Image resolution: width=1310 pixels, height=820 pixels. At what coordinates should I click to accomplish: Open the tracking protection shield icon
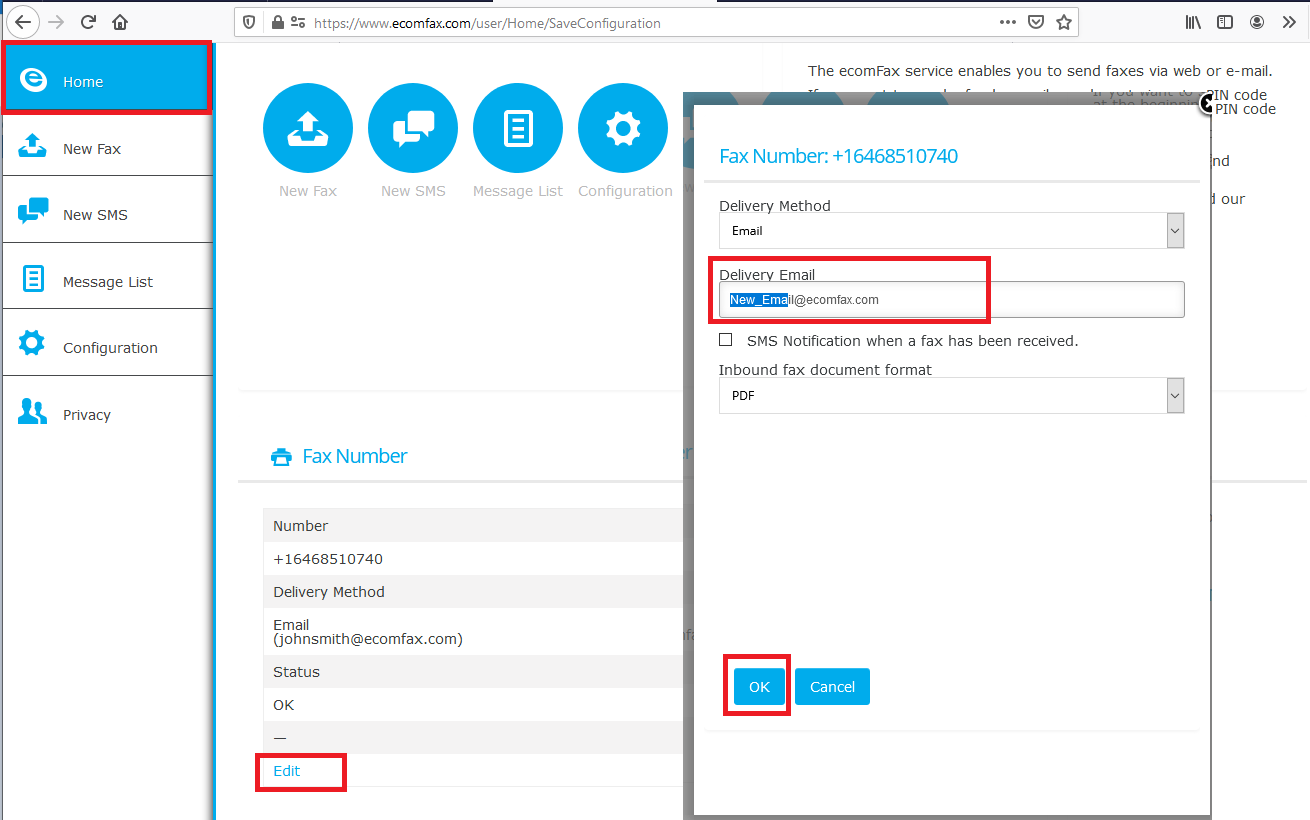[250, 22]
